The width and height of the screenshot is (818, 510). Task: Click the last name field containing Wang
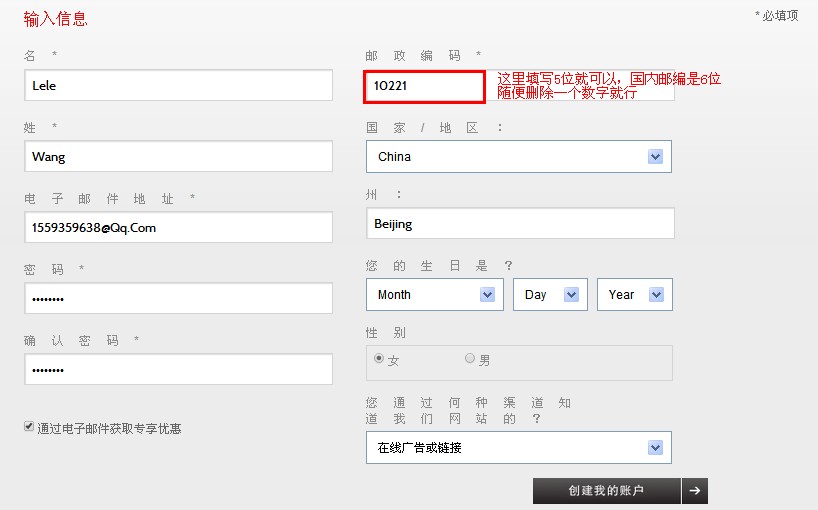(178, 157)
